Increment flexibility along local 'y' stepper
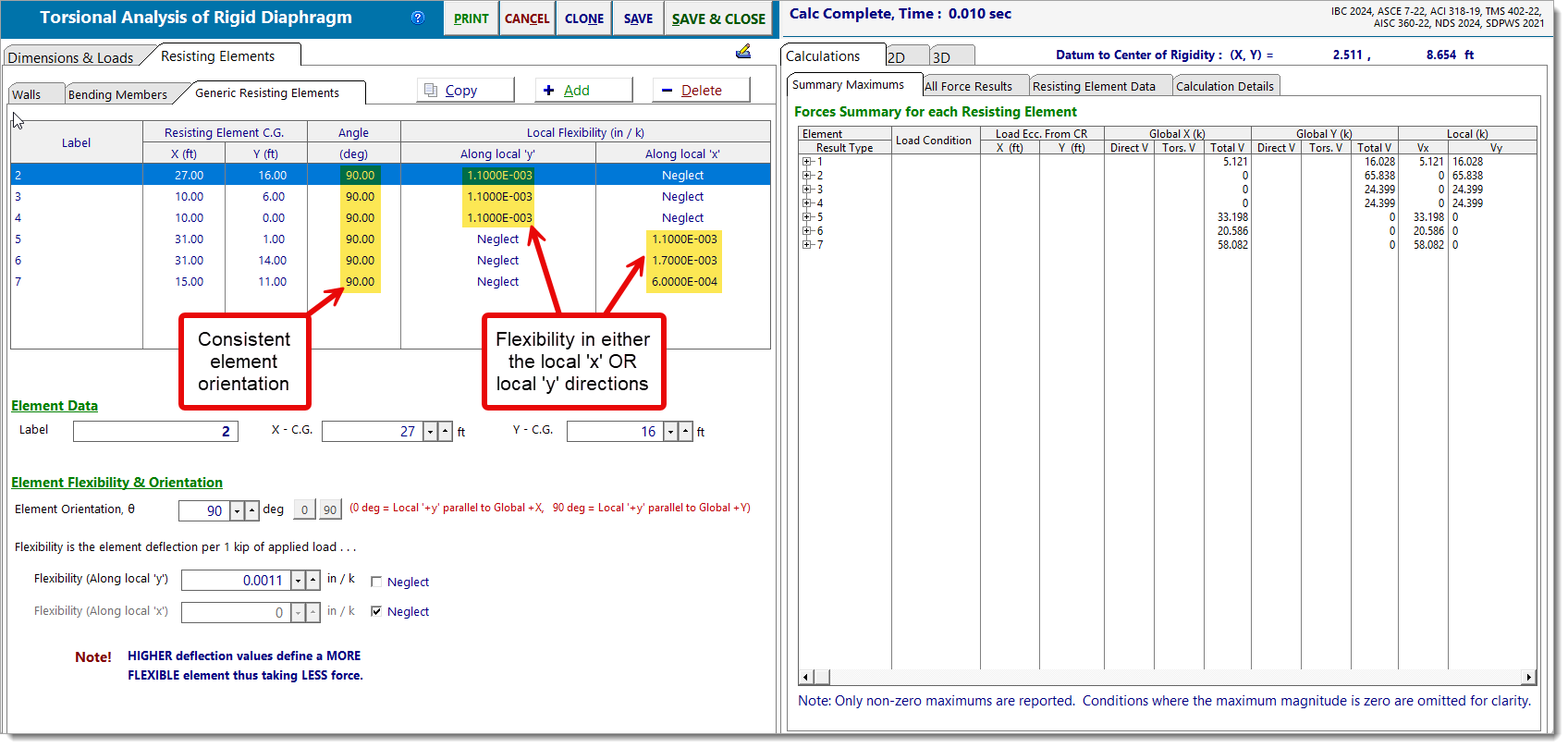This screenshot has height=748, width=1568. [312, 581]
